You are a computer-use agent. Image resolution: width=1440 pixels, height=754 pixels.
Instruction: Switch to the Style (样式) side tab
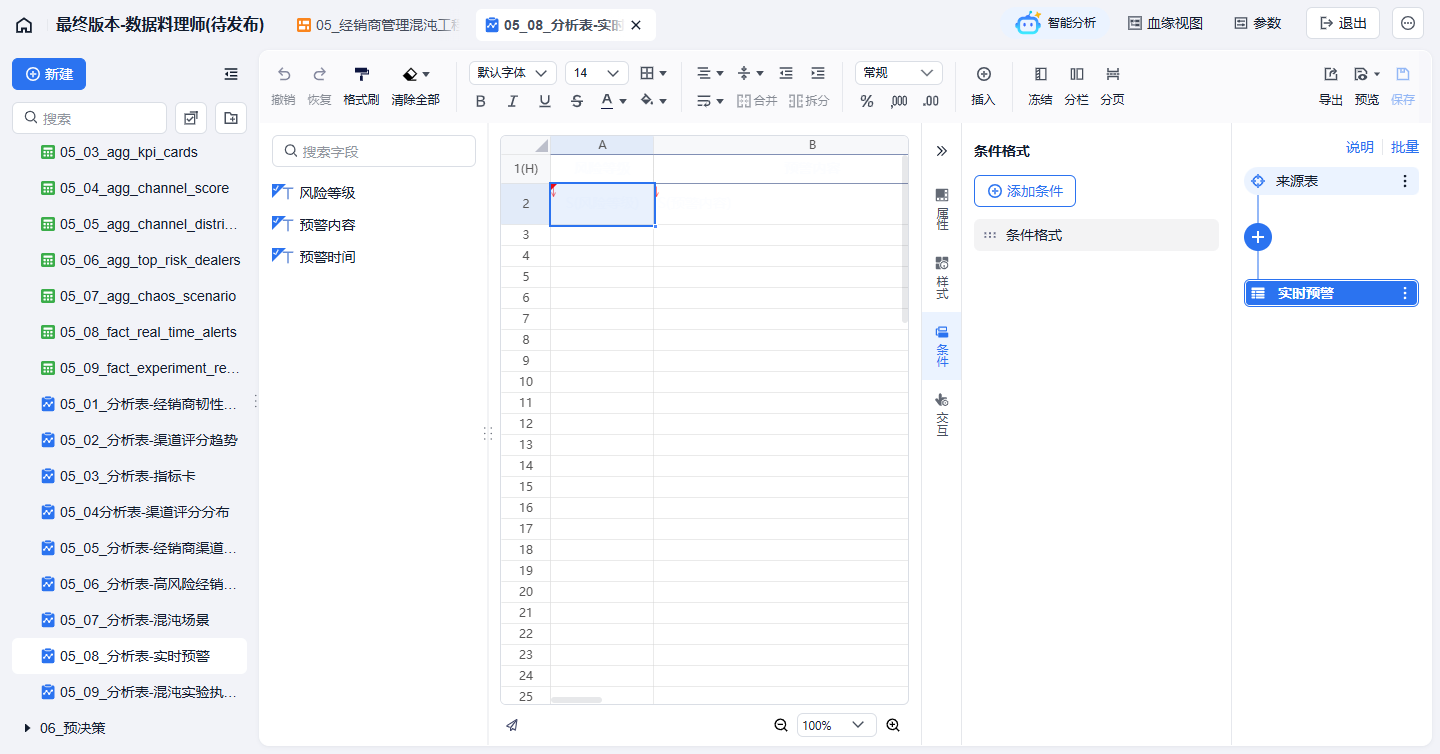tap(941, 277)
